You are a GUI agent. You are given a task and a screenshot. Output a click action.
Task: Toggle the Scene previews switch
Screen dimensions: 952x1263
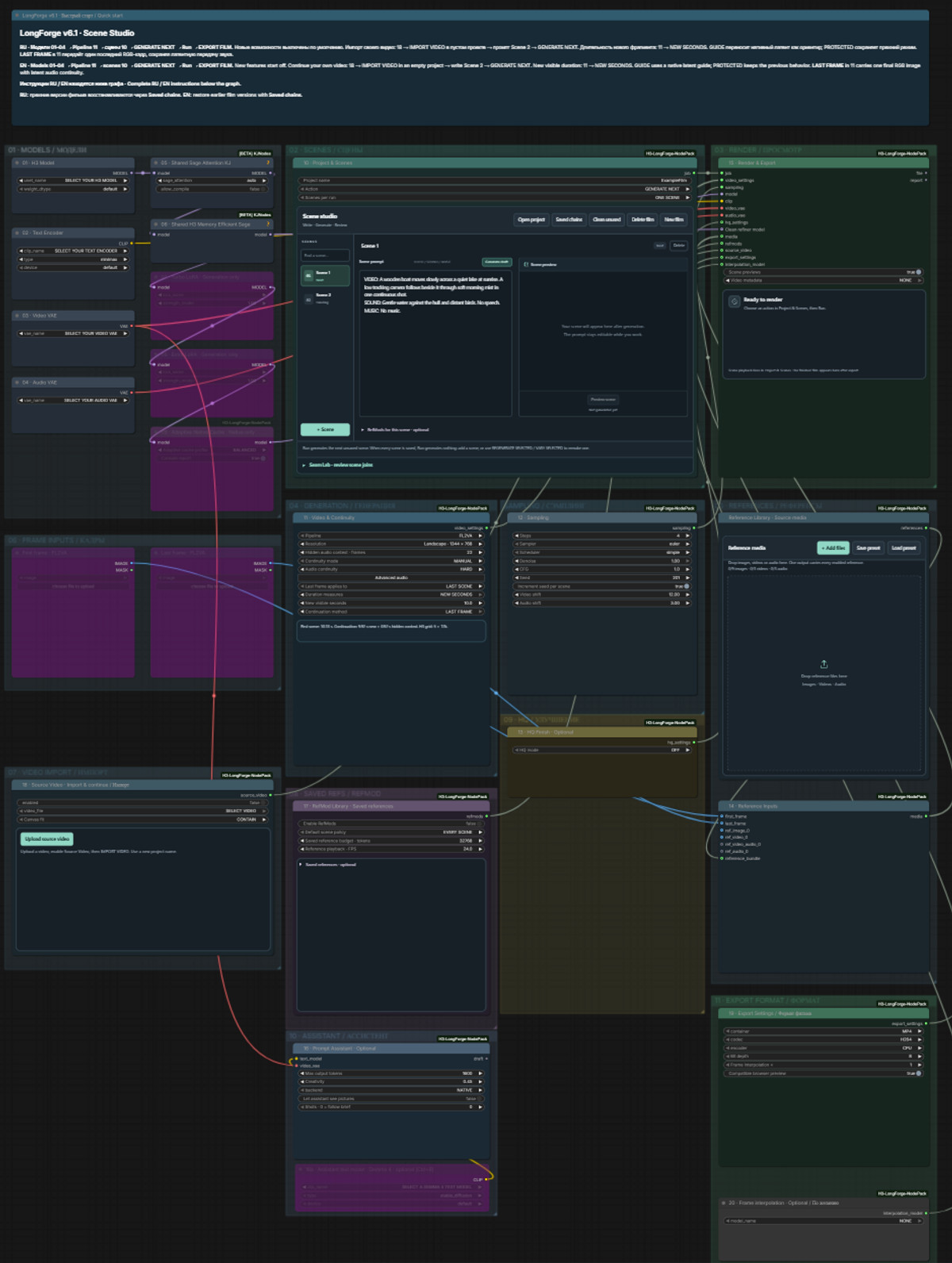click(x=918, y=272)
